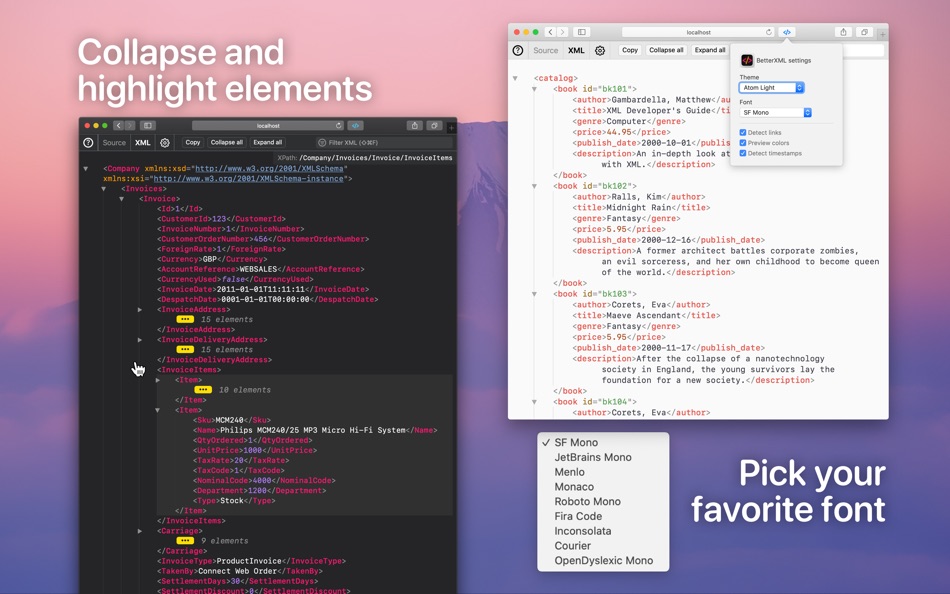This screenshot has height=594, width=950.
Task: Select Fira Code from font list
Action: 578,516
